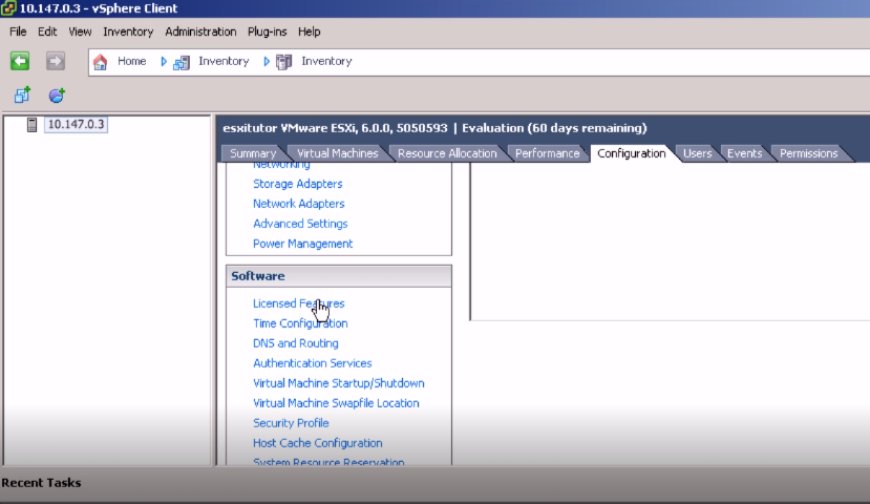Expand the arrow before second Inventory breadcrumb
This screenshot has height=504, width=870.
pos(266,61)
